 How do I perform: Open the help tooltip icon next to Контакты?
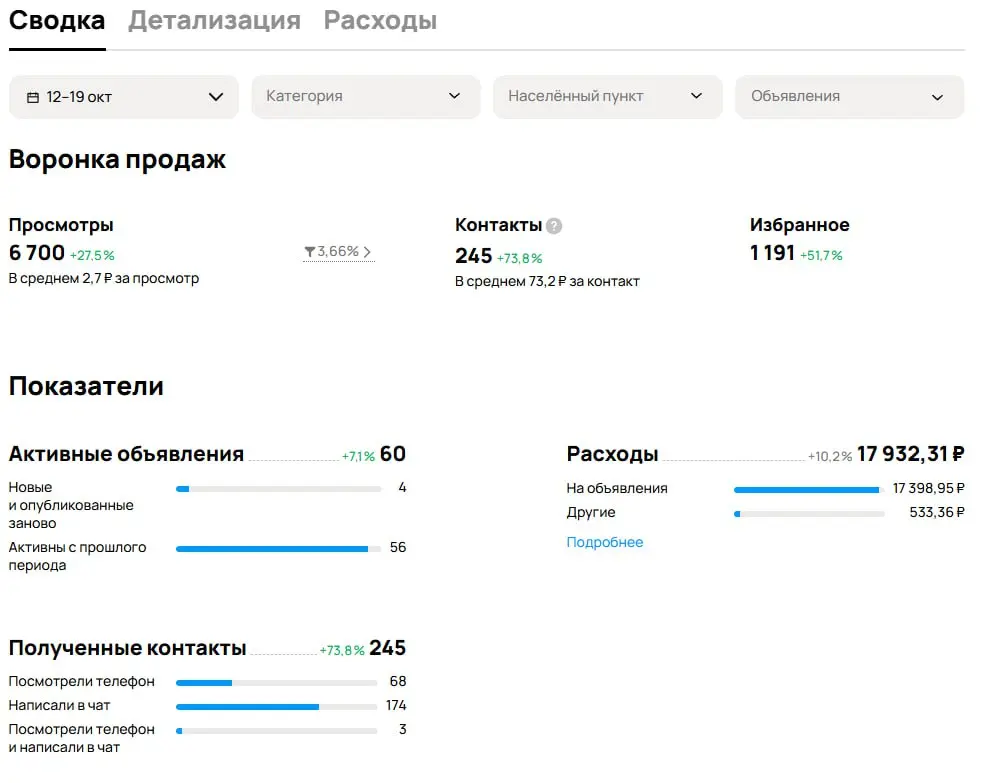(554, 225)
